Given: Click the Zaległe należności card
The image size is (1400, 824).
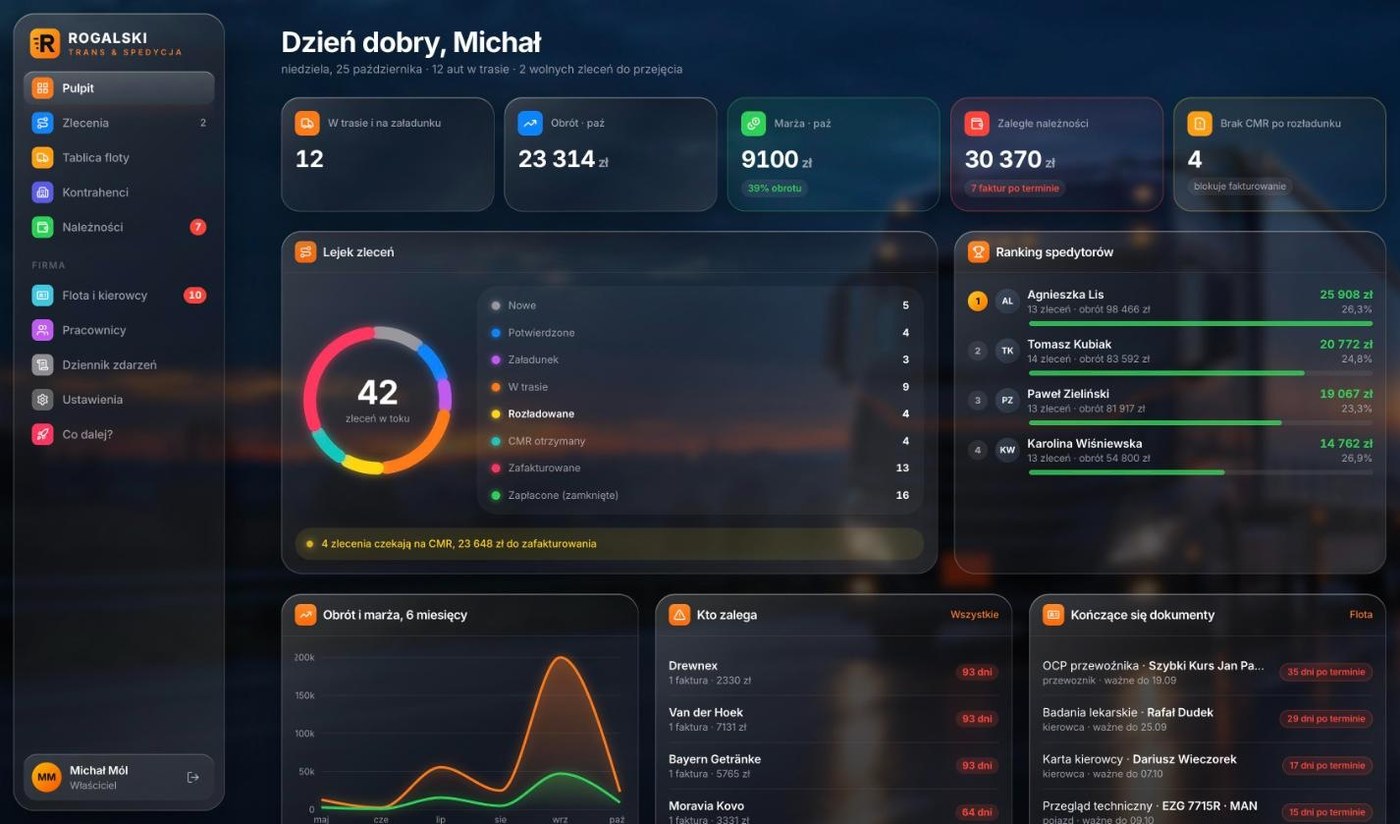Looking at the screenshot, I should coord(1056,154).
